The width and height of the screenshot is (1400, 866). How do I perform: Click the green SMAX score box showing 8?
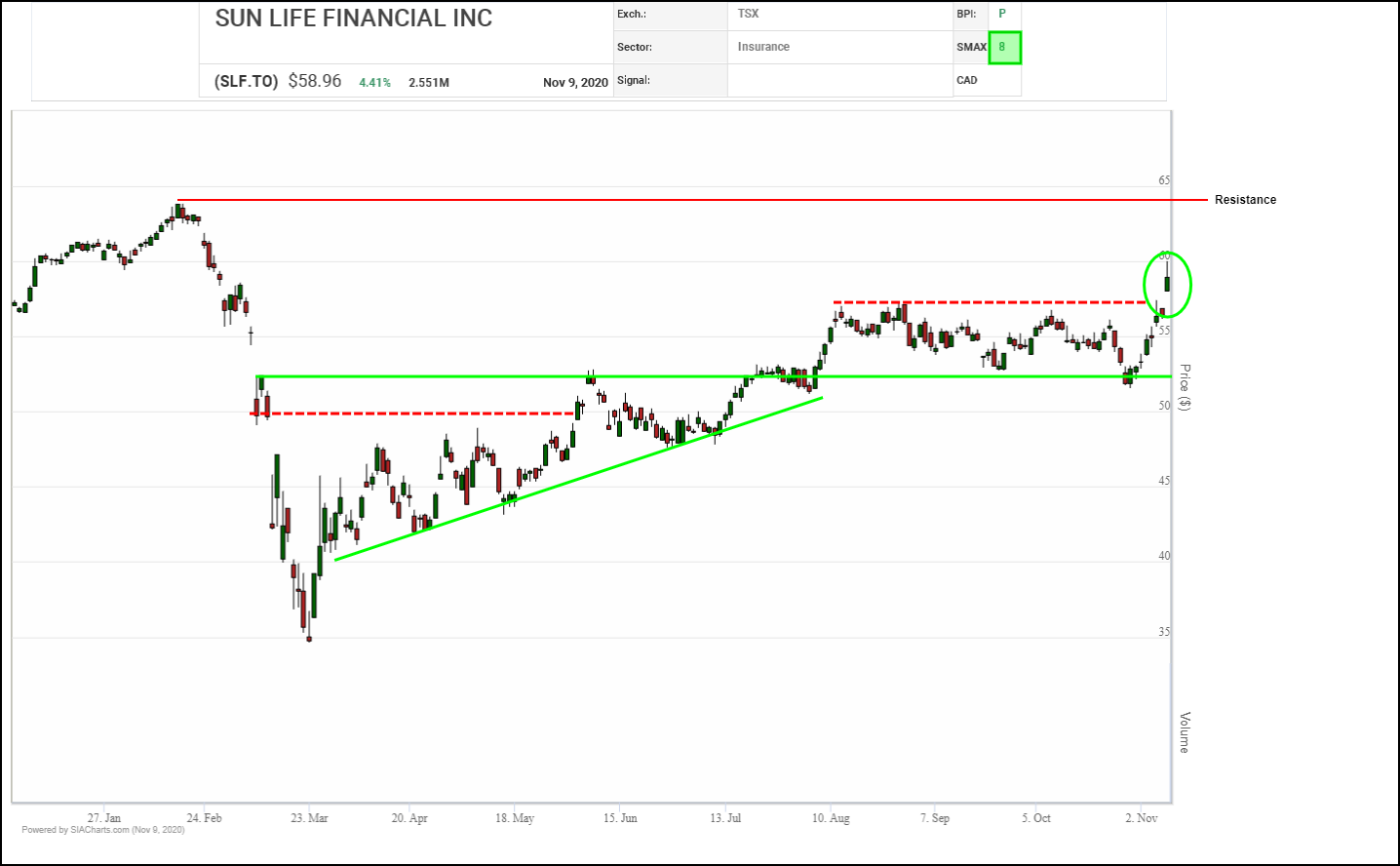coord(1004,48)
